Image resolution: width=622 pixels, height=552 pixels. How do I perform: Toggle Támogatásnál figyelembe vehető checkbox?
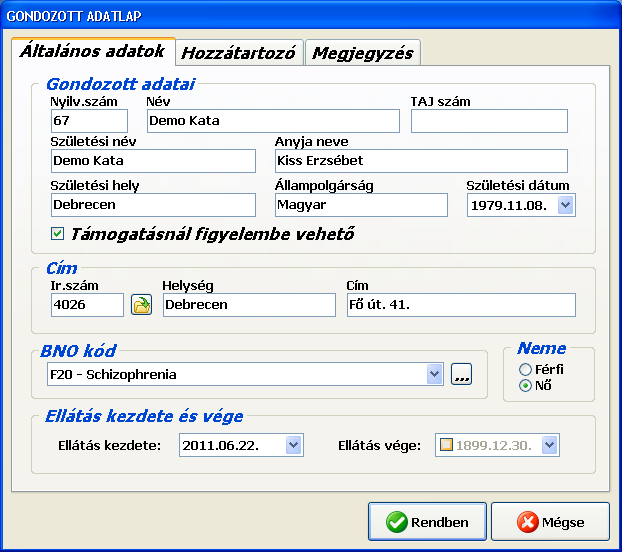[58, 234]
